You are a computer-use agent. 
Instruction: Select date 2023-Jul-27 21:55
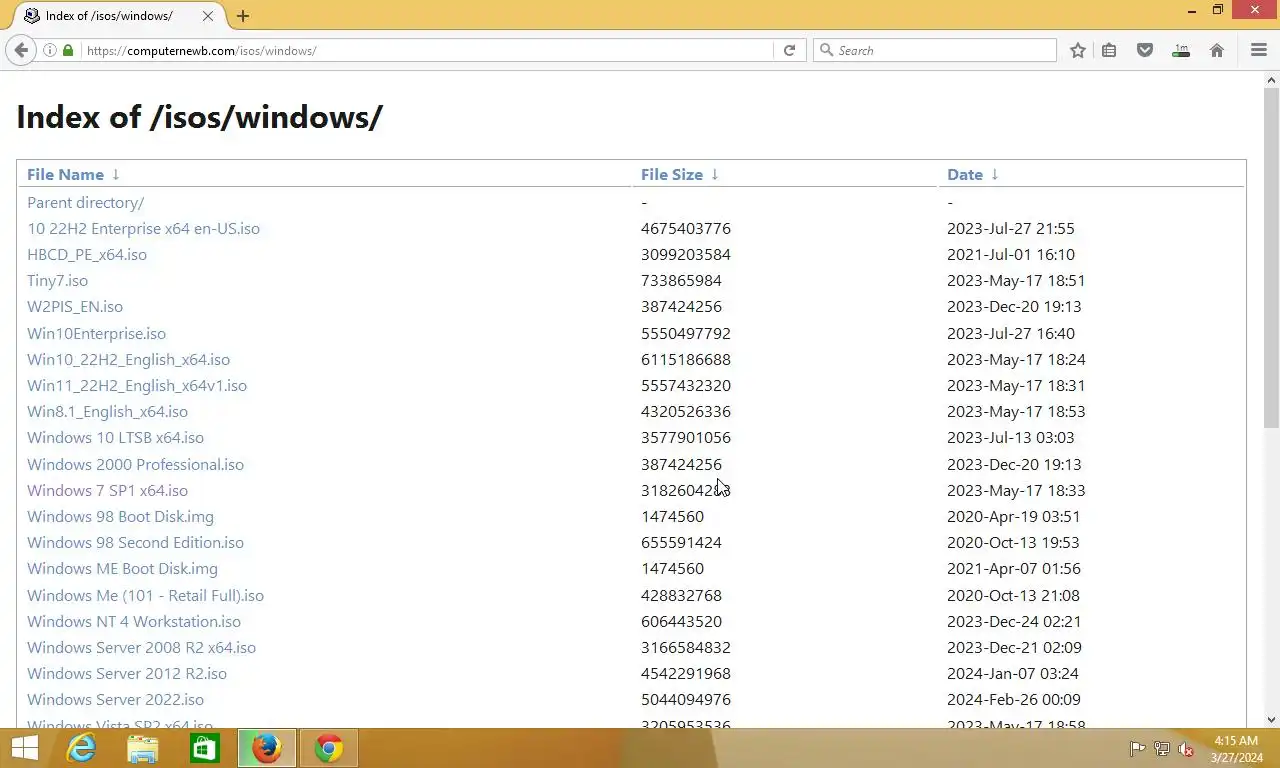tap(1011, 228)
